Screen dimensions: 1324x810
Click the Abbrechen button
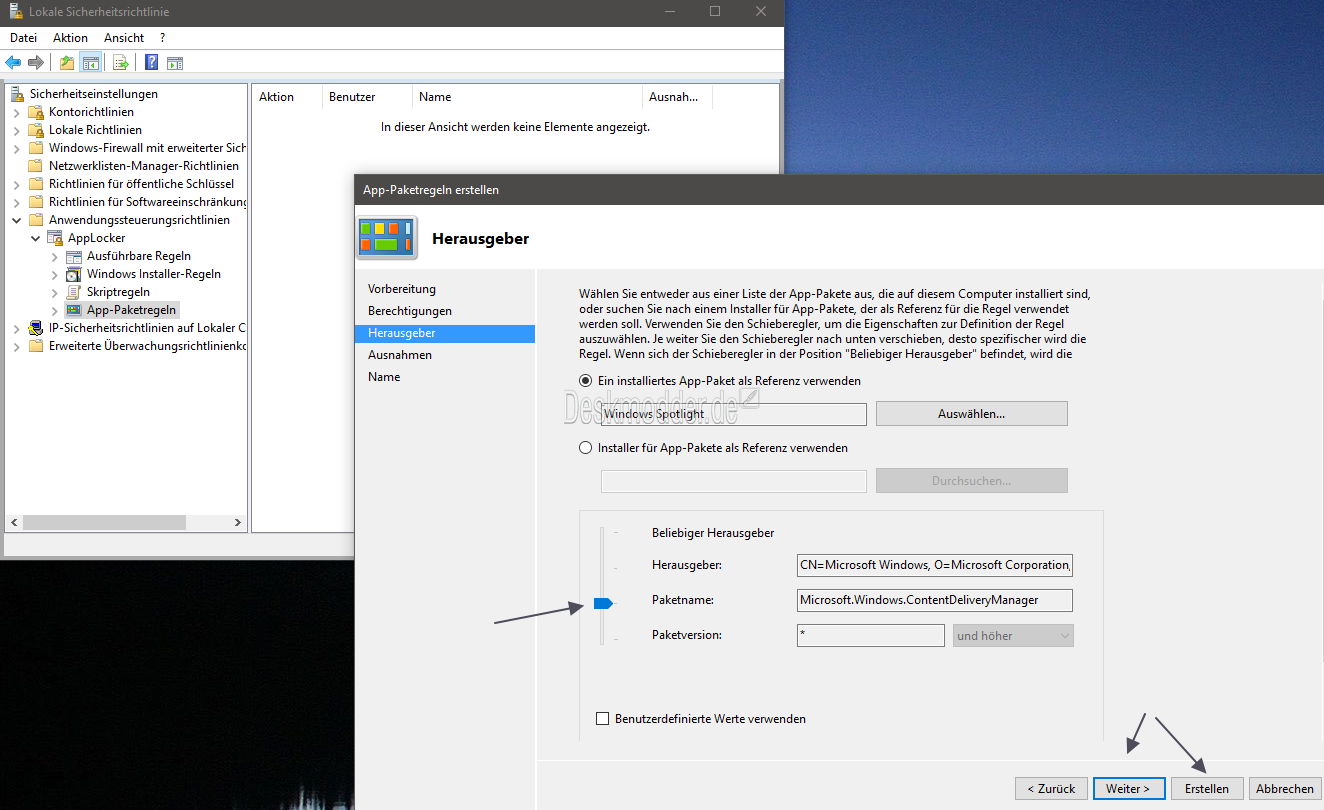coord(1284,788)
